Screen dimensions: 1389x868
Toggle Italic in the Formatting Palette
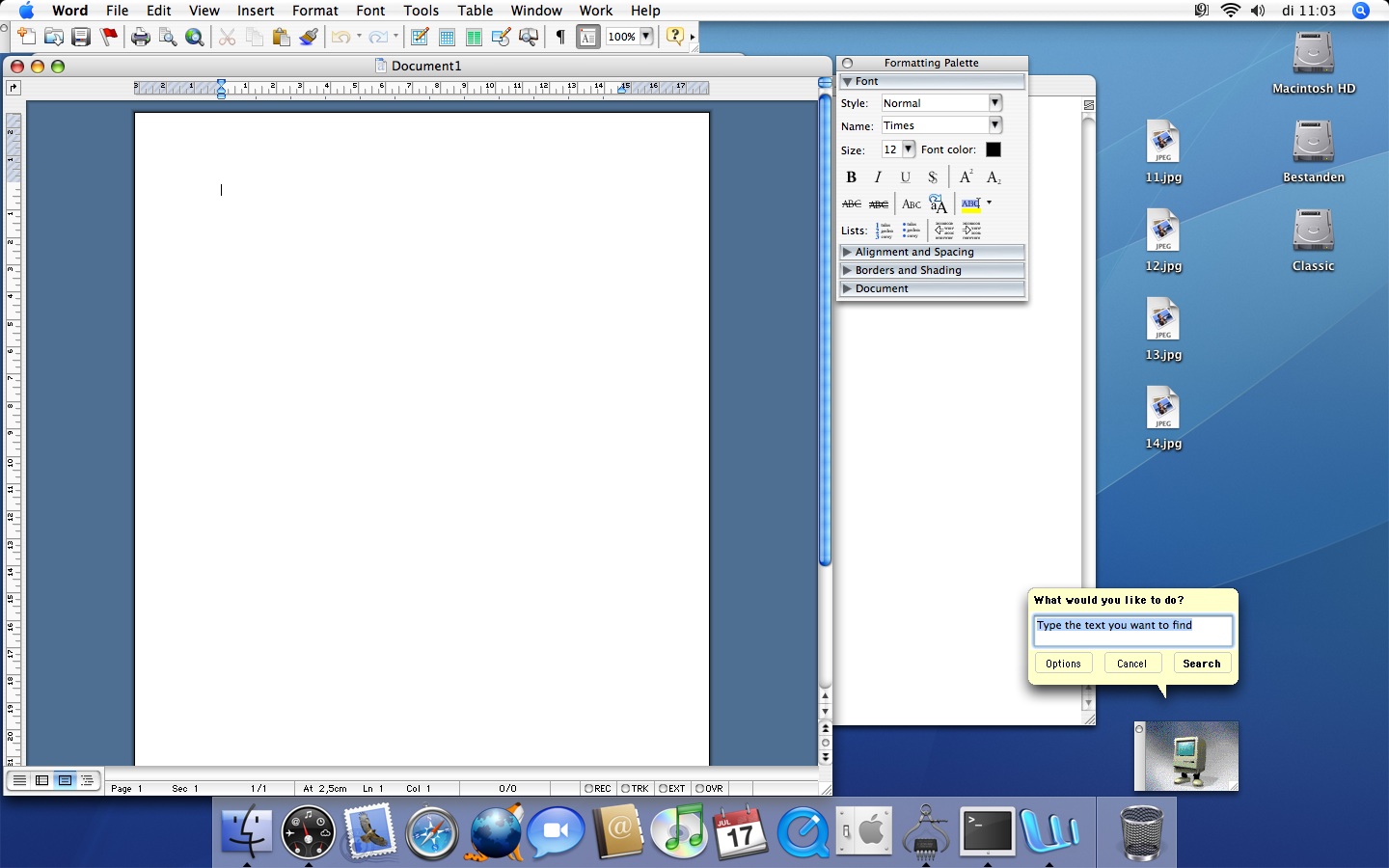click(878, 177)
